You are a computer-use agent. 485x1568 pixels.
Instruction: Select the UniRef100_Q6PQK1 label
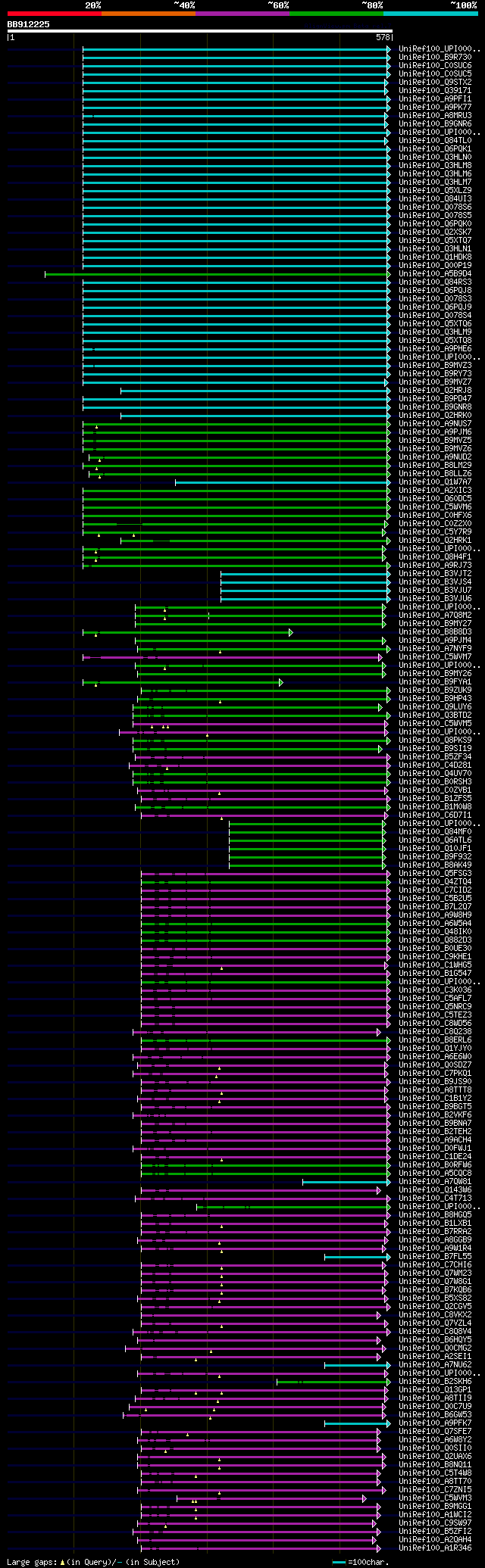435,148
